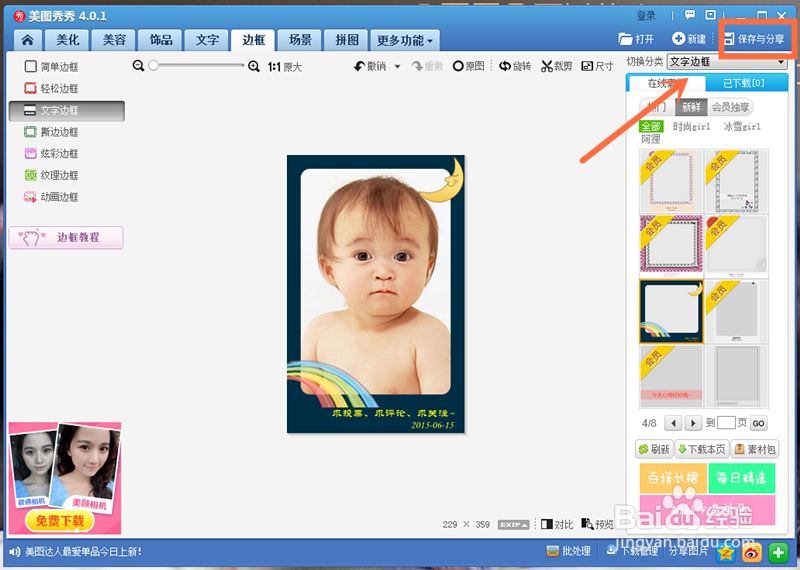Click the 刷新 refresh button
The image size is (800, 570).
coord(654,449)
